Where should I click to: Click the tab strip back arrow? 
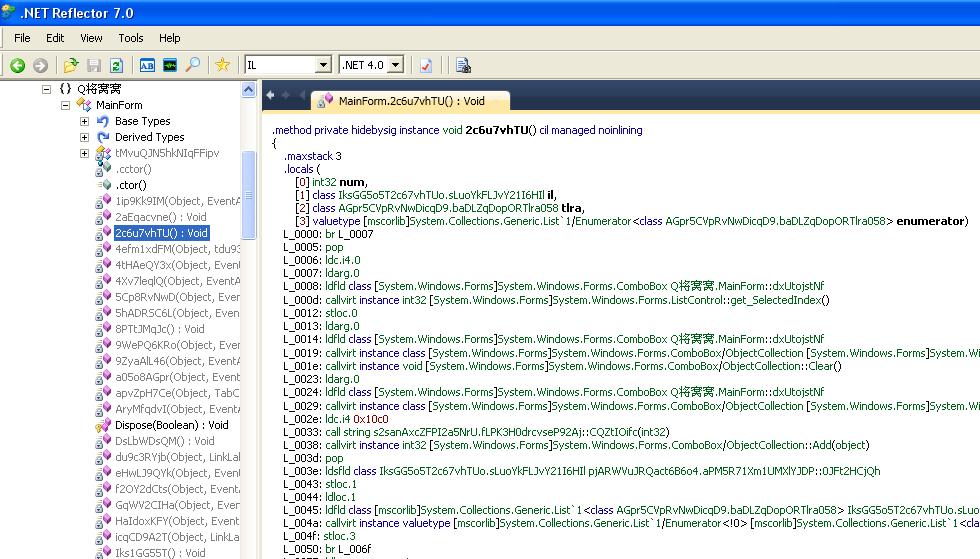click(270, 95)
